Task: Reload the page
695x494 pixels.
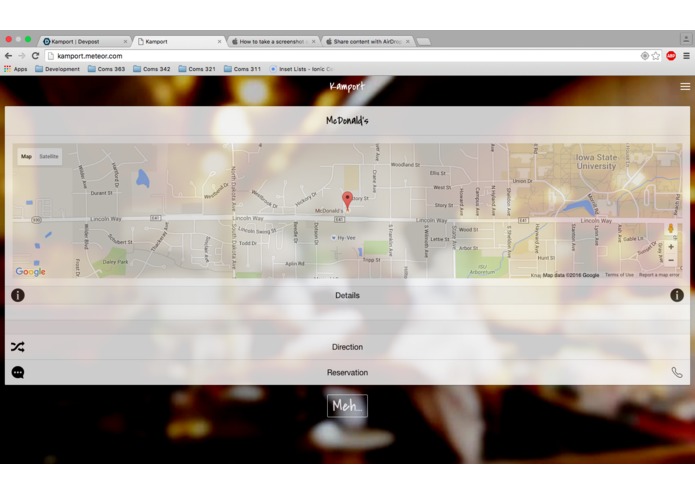Action: coord(35,56)
